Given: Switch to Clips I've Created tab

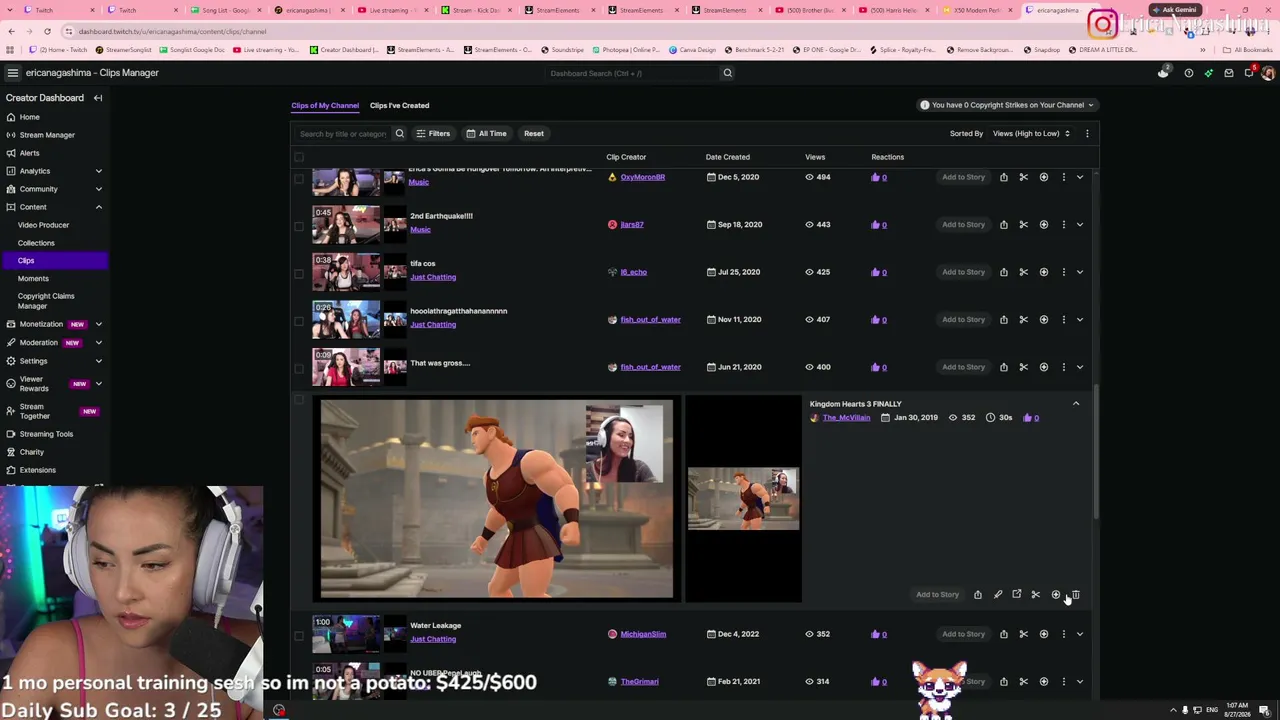Looking at the screenshot, I should (399, 105).
